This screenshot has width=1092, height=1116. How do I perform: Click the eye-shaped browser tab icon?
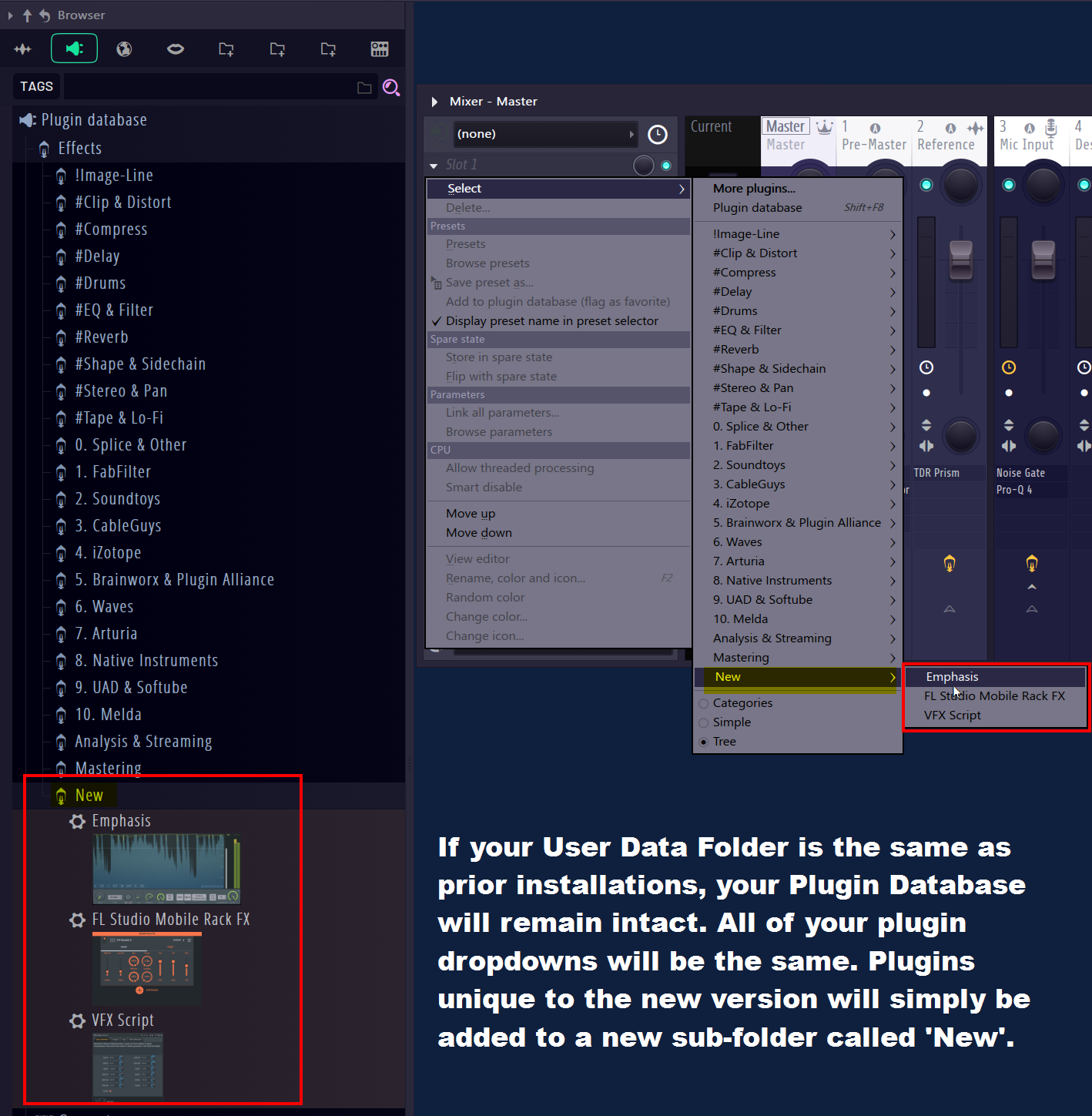click(x=176, y=49)
